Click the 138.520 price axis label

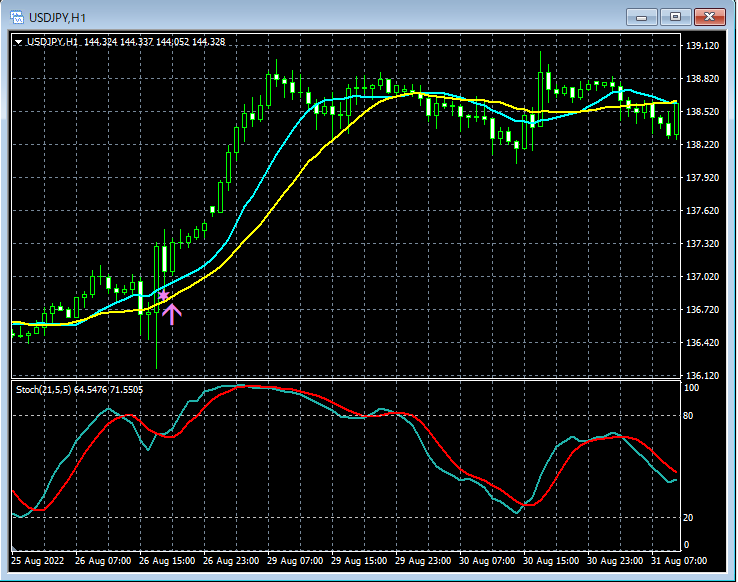point(702,112)
